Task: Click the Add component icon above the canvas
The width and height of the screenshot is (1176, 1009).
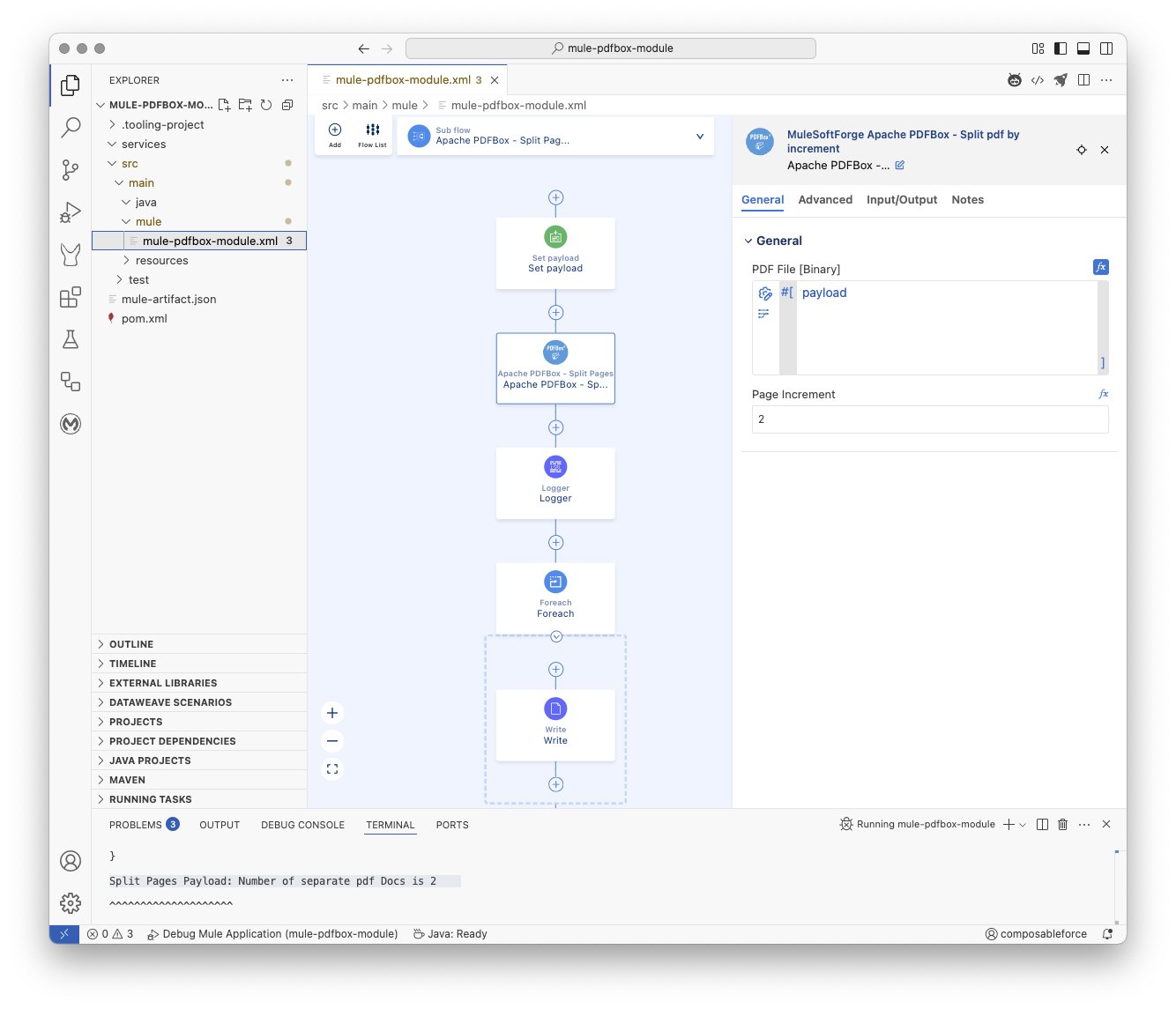Action: pos(334,134)
